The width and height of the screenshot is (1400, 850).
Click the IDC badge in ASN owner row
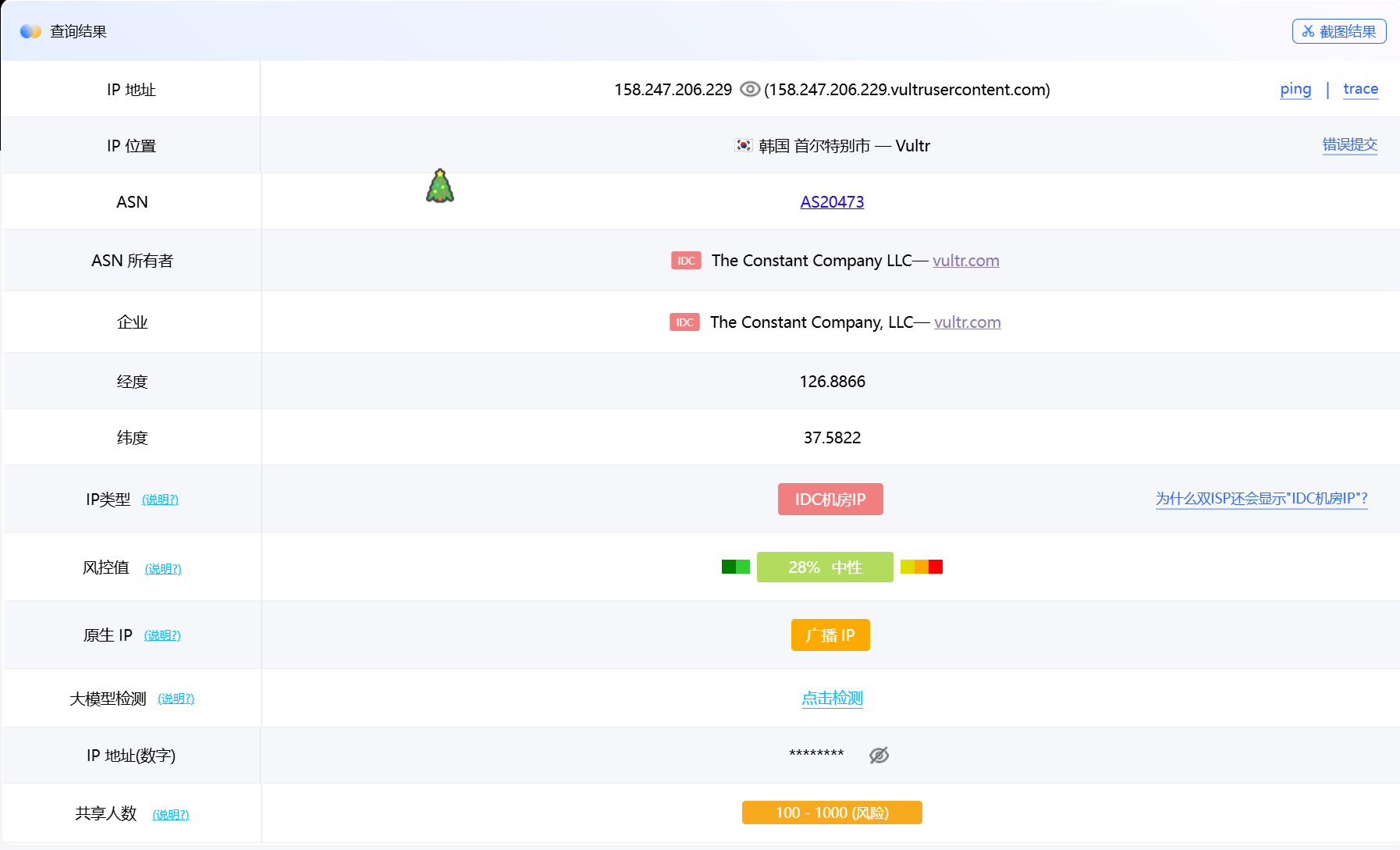point(686,261)
